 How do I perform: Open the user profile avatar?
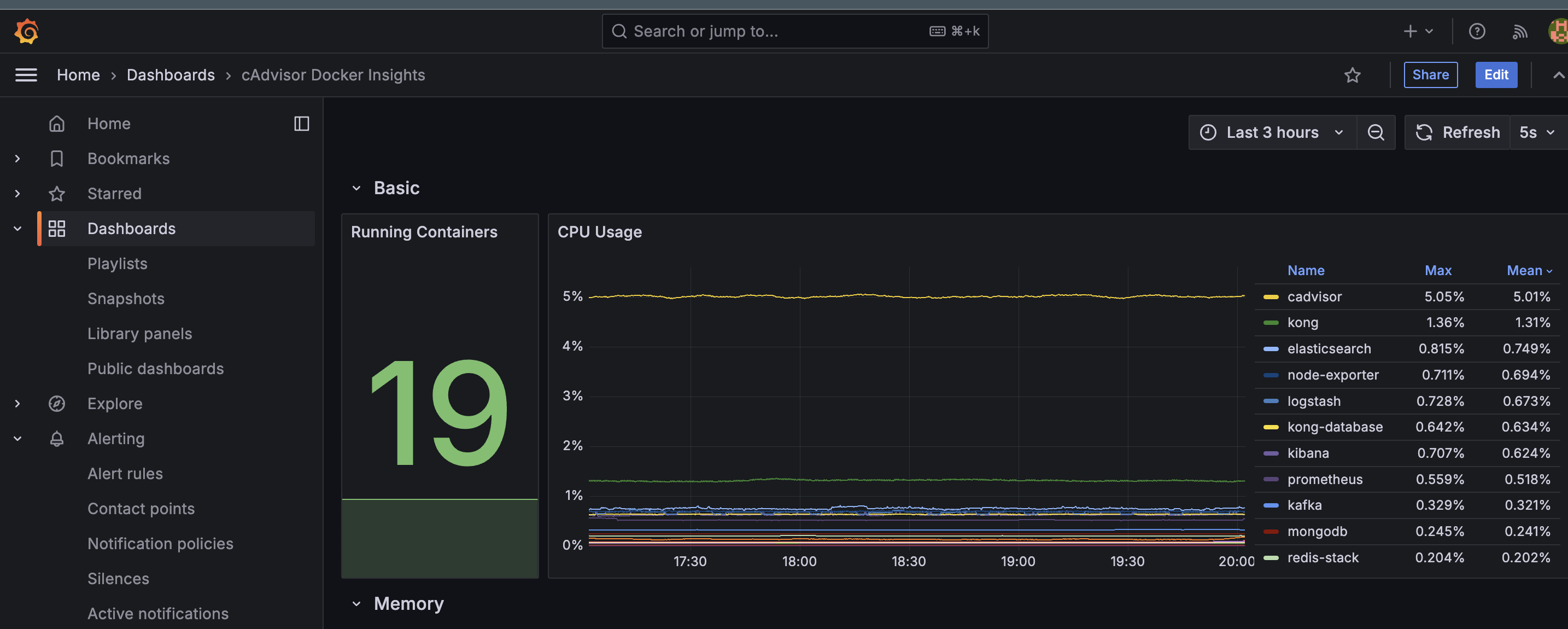click(1558, 31)
